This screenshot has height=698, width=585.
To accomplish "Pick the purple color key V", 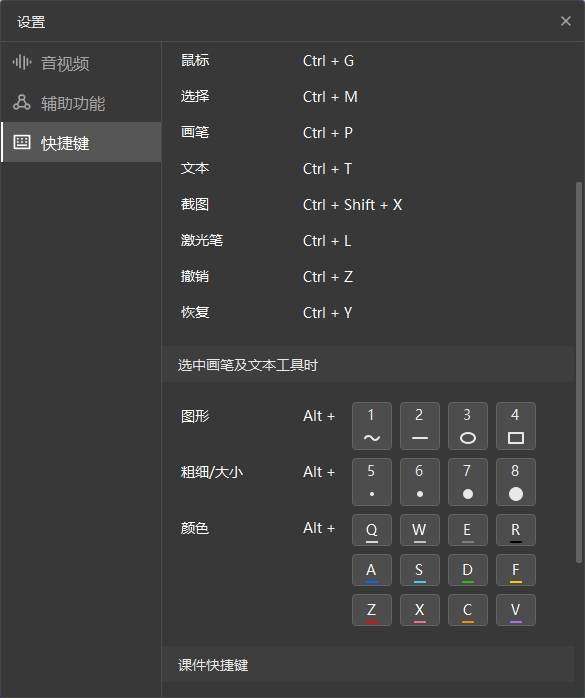I will (x=516, y=610).
